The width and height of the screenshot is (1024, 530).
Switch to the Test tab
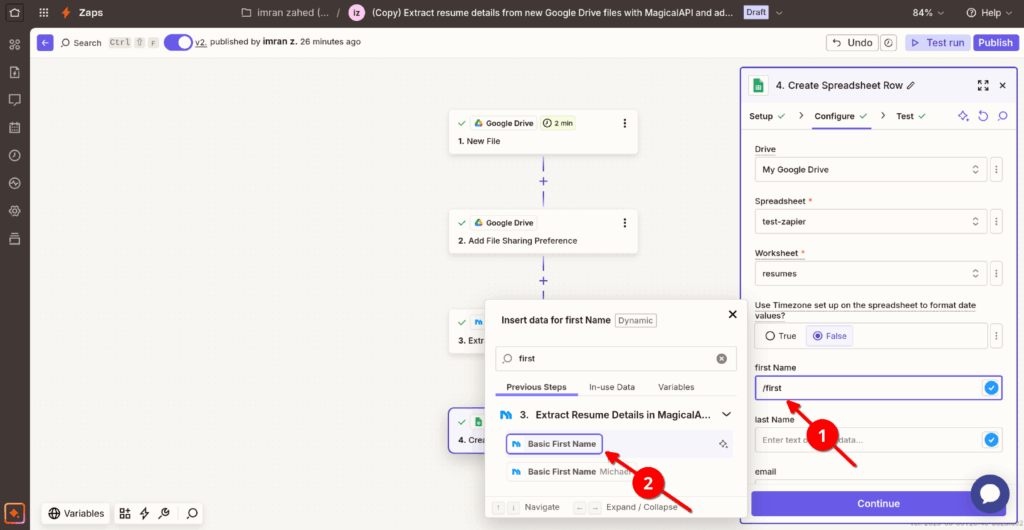(911, 116)
